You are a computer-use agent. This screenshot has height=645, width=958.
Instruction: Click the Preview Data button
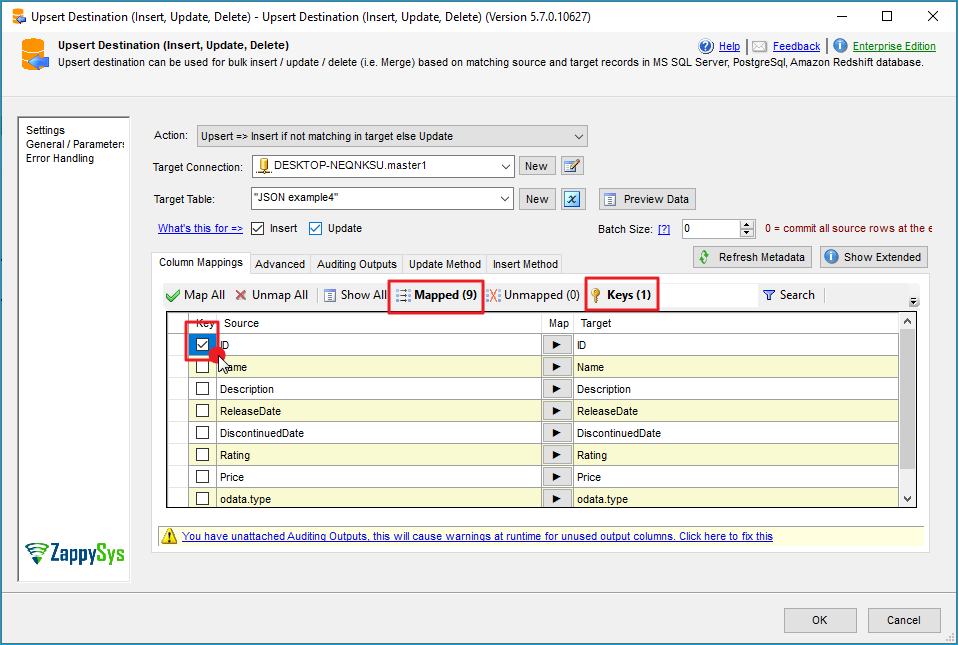click(647, 199)
